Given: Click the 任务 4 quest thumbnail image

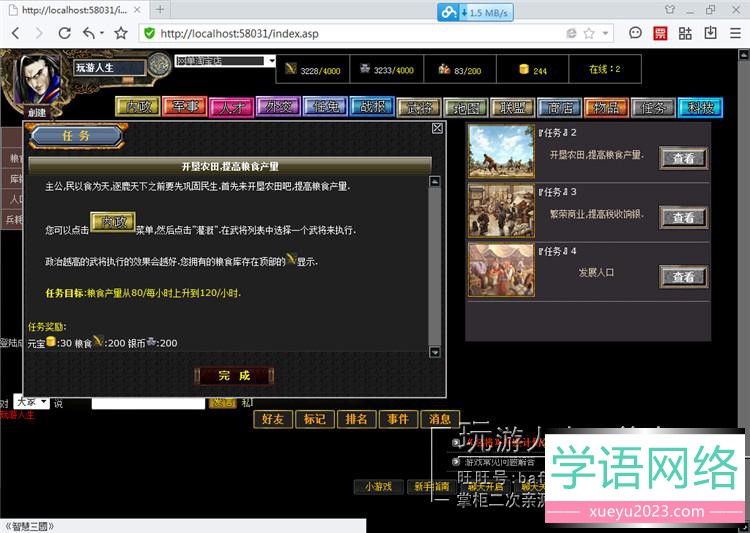Looking at the screenshot, I should point(501,270).
